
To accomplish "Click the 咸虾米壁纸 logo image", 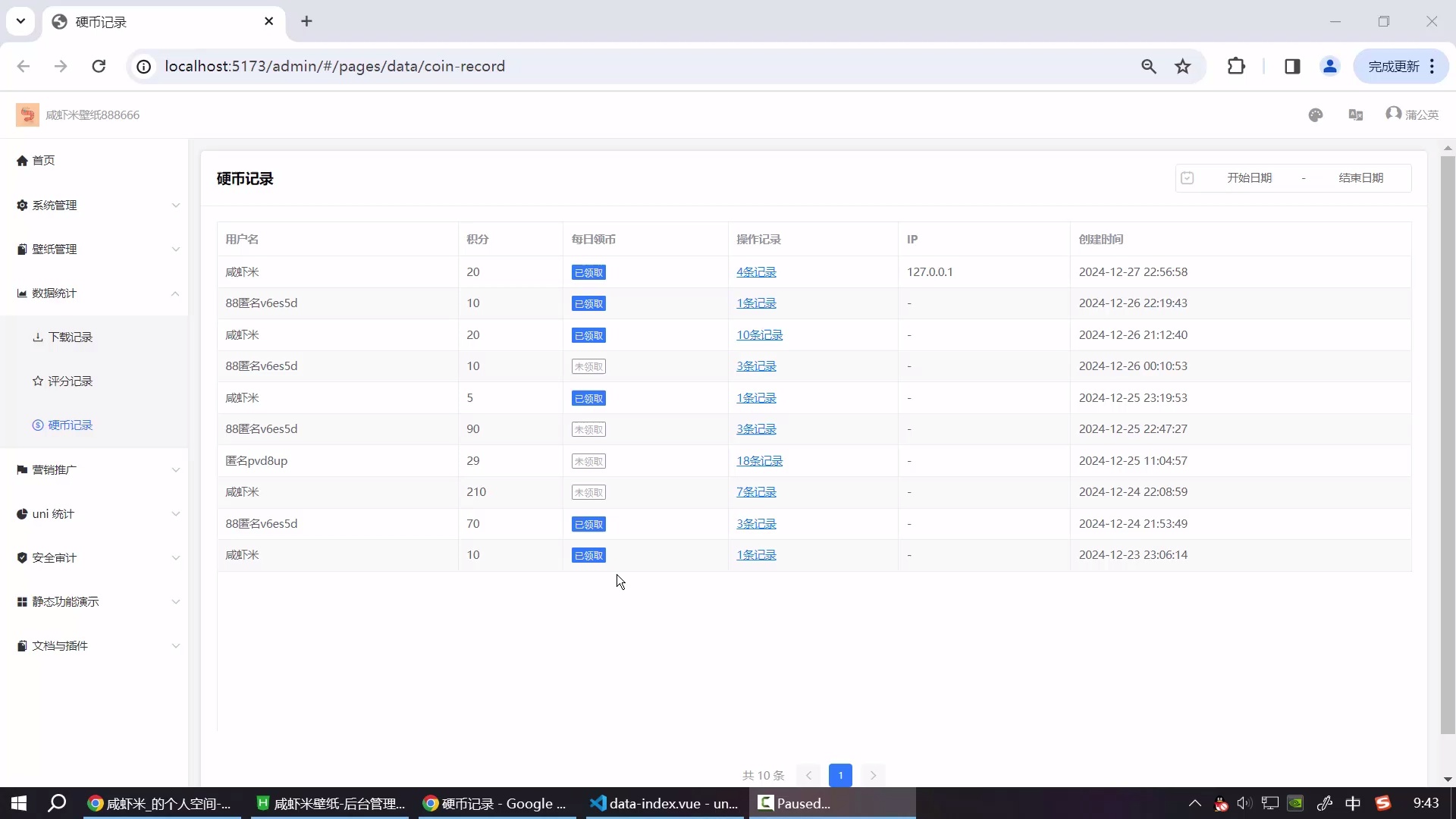I will (27, 115).
